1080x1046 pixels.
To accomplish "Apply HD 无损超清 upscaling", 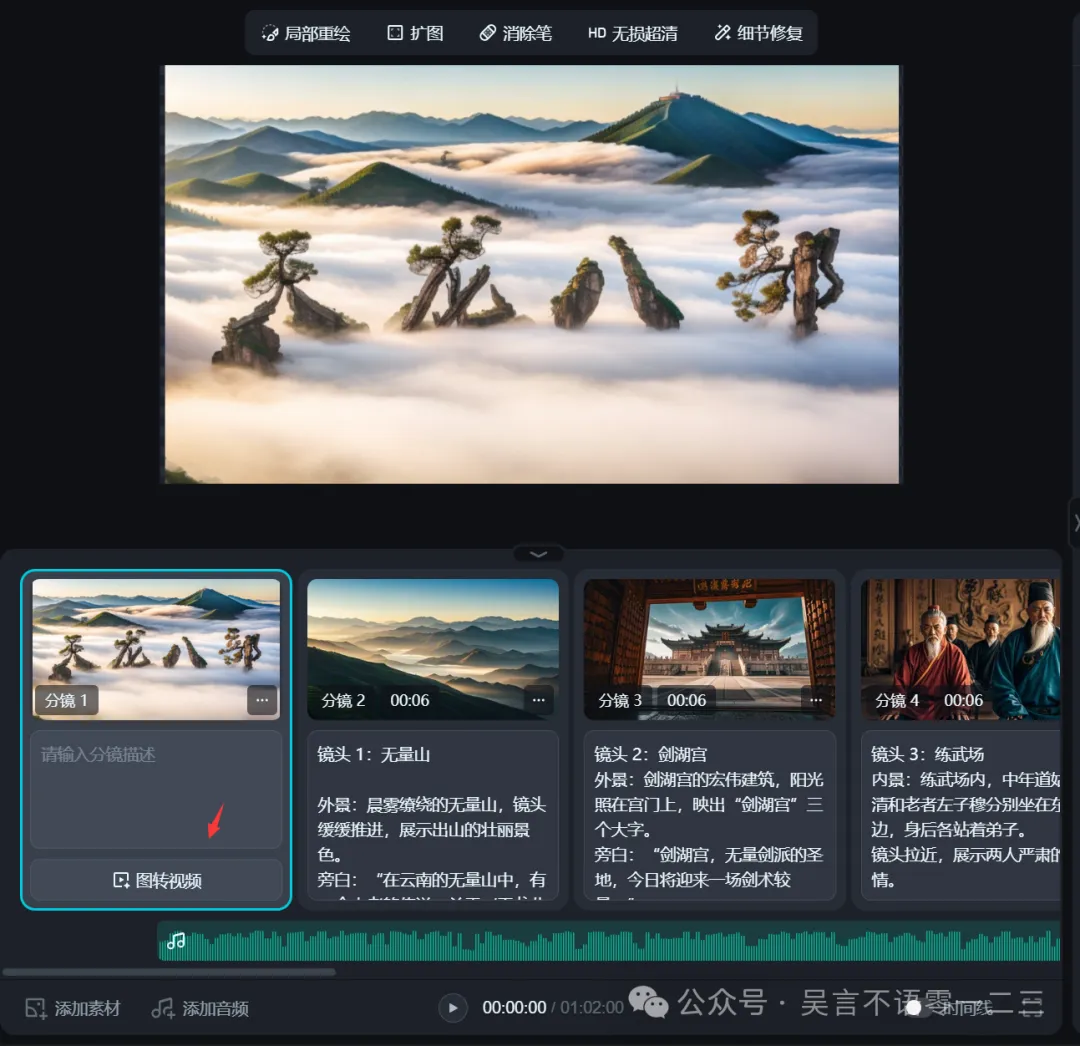I will 632,33.
